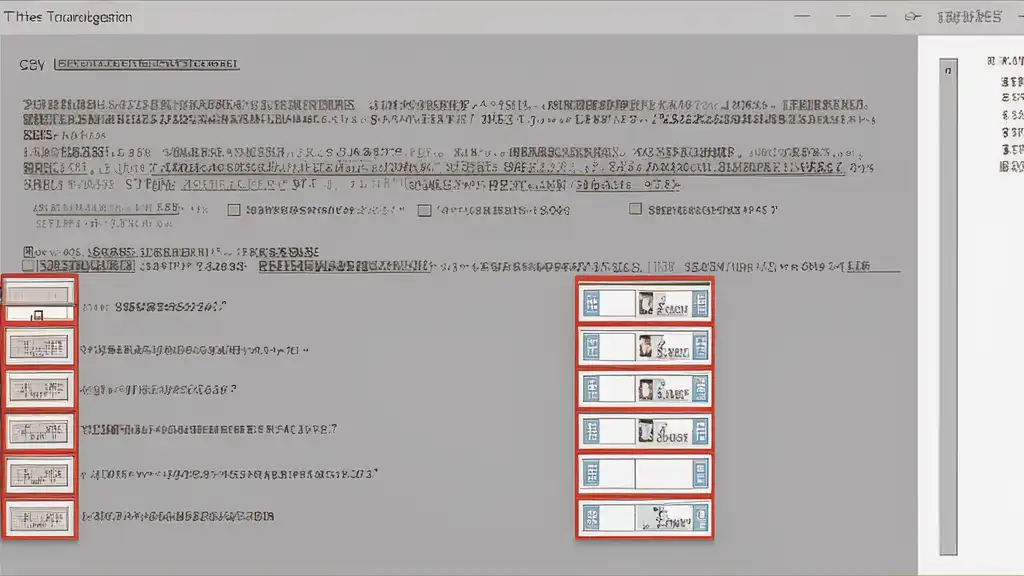The height and width of the screenshot is (576, 1024).
Task: Click the blue icon ending the last entry row
Action: [700, 519]
